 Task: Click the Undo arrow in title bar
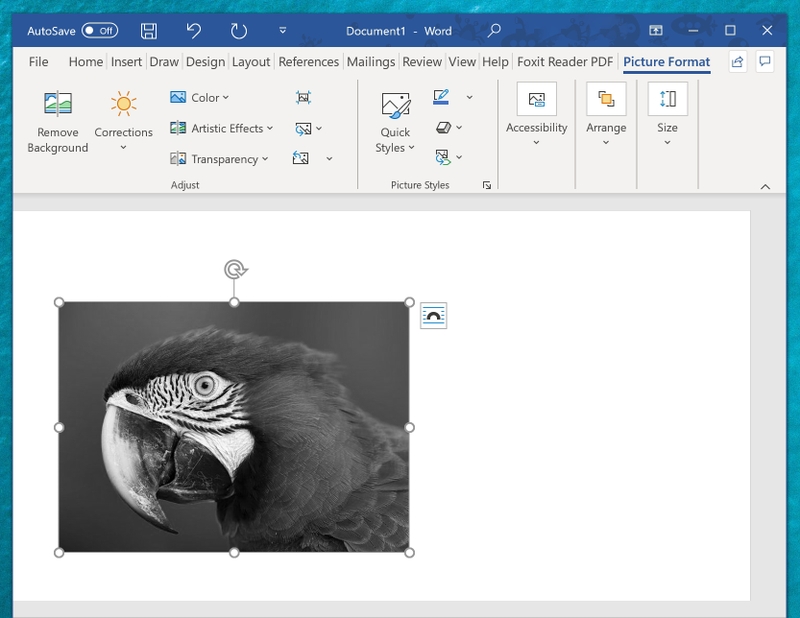pyautogui.click(x=194, y=31)
